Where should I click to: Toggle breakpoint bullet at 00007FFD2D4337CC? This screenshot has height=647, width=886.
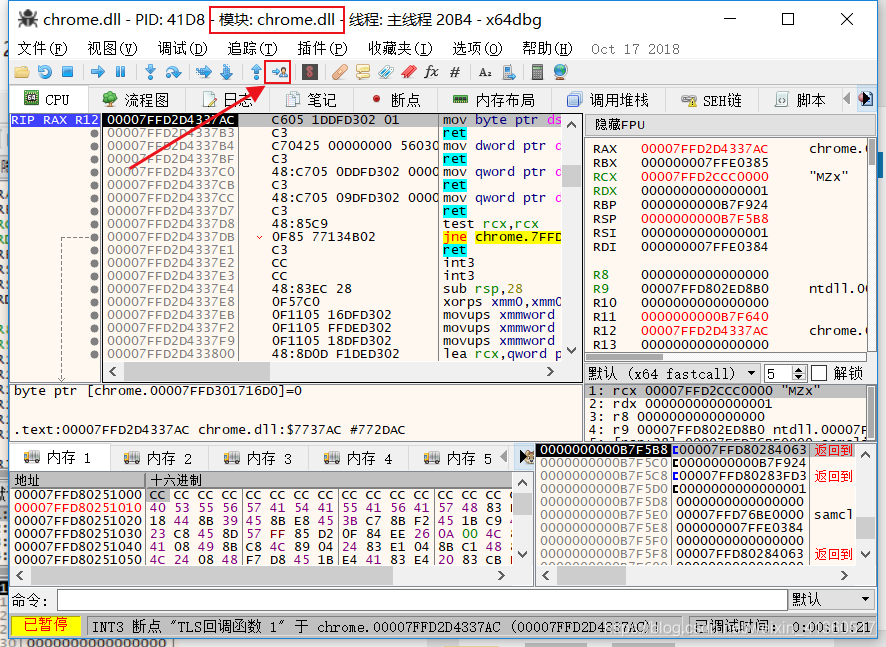click(x=94, y=198)
